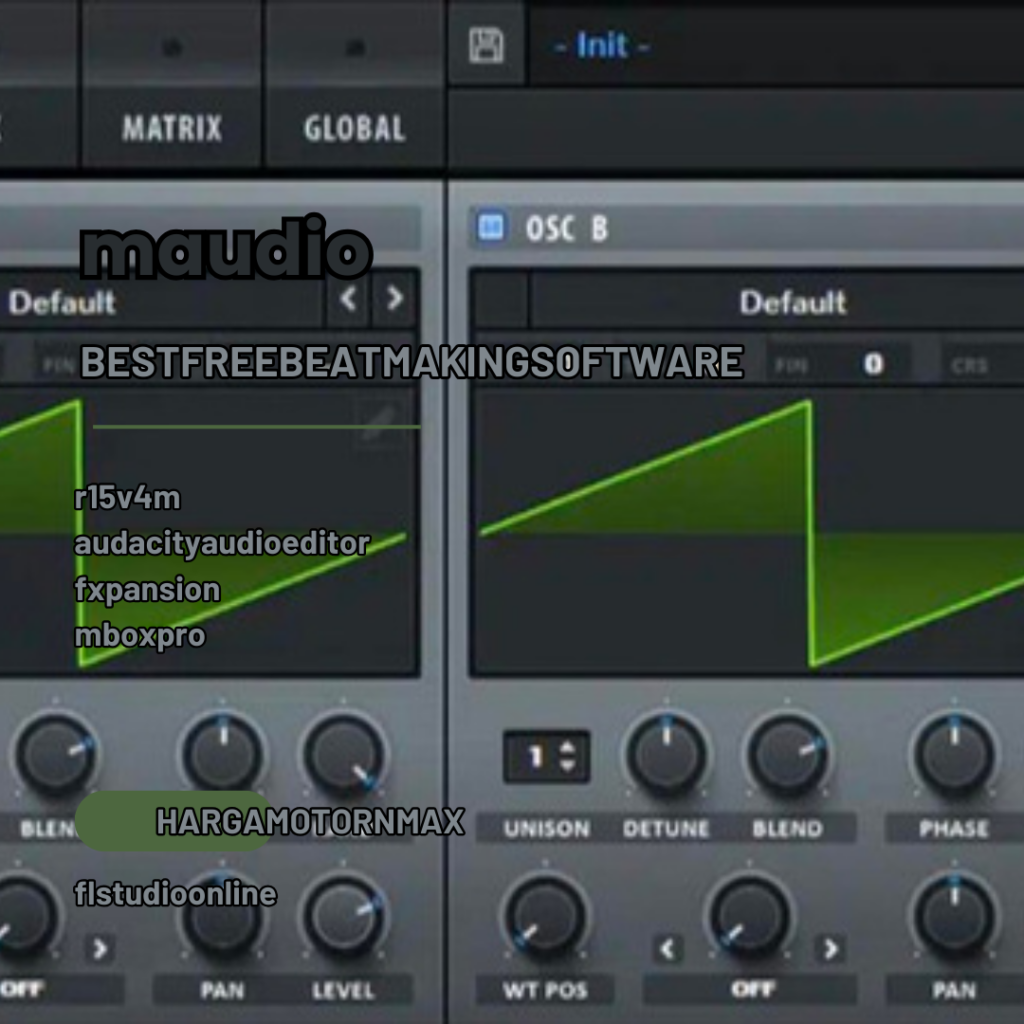
Task: Click the OSC B sawtooth waveform display
Action: [x=747, y=533]
